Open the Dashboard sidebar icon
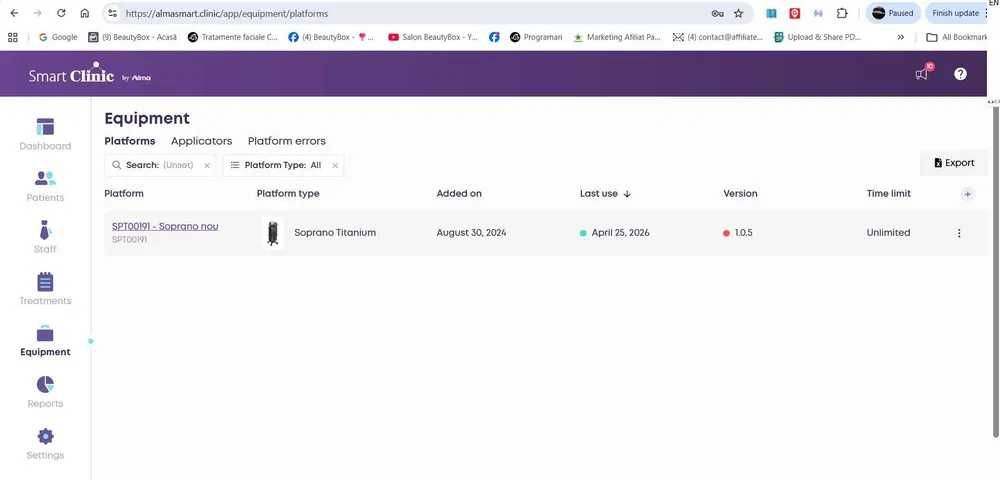 (45, 127)
